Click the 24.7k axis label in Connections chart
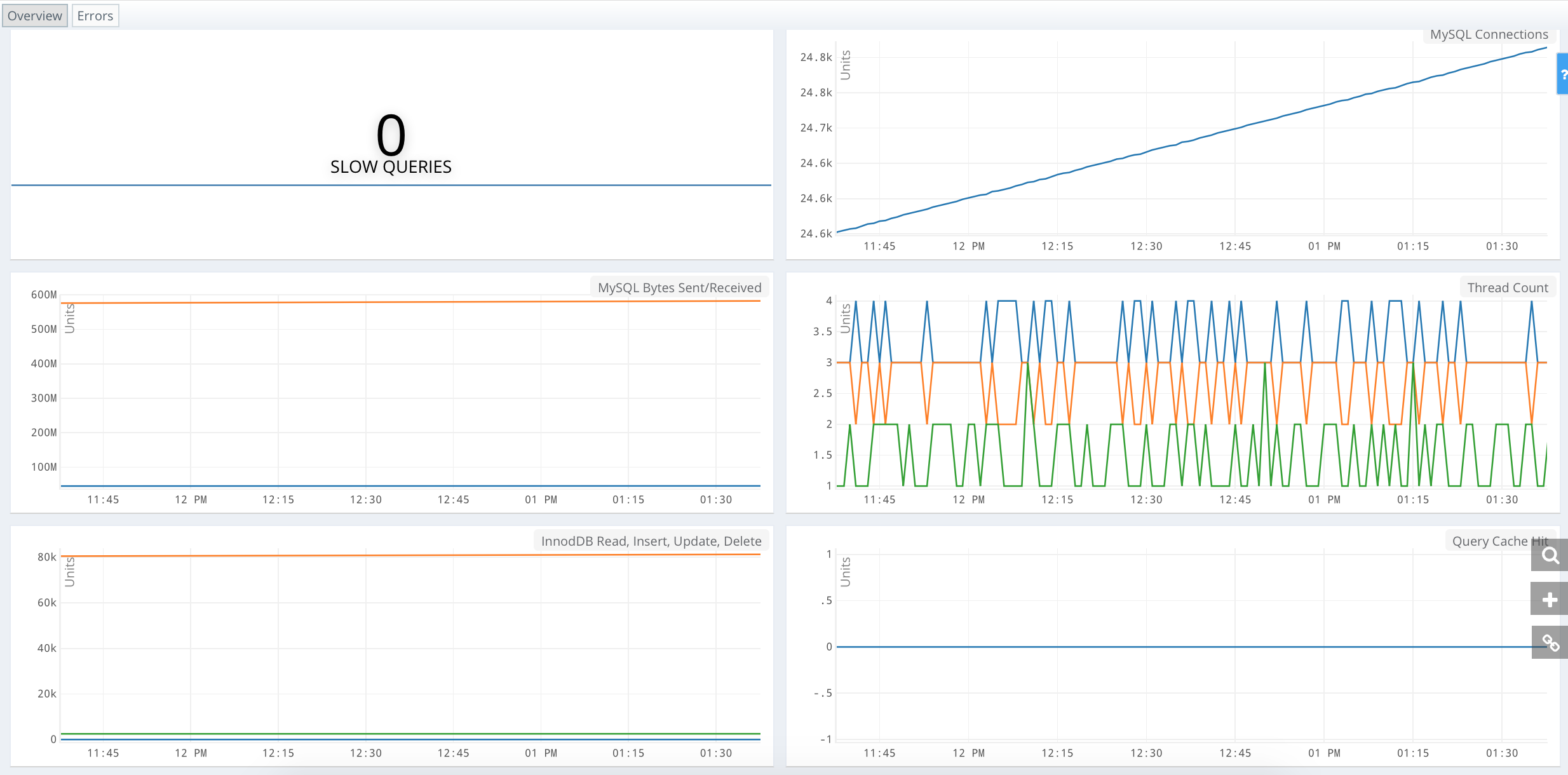Viewport: 1568px width, 775px height. point(816,128)
